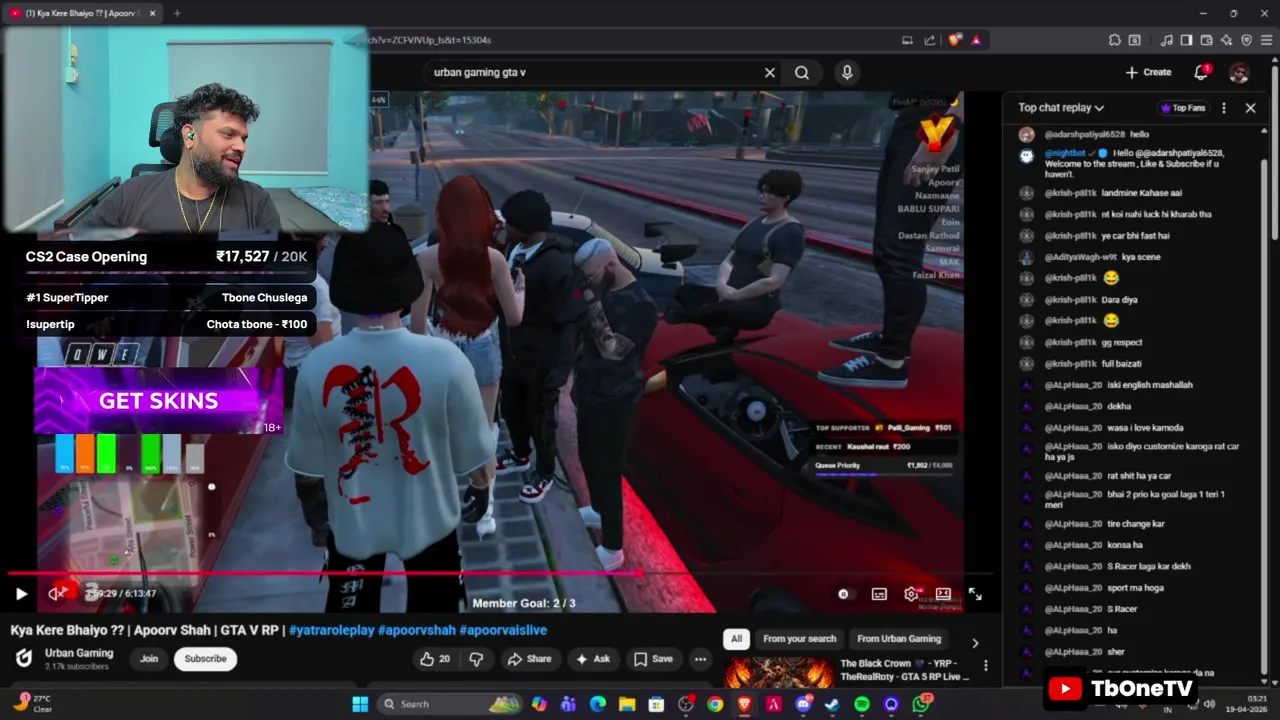
Task: Click @nightbot username in chat
Action: point(1064,153)
